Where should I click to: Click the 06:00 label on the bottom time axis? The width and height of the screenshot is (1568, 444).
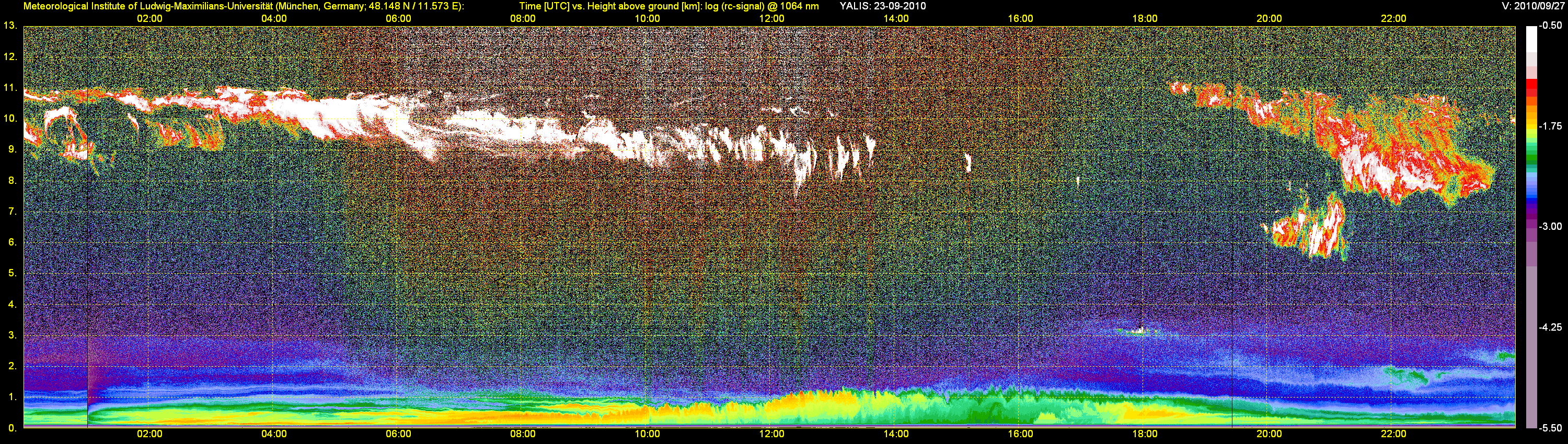(398, 434)
